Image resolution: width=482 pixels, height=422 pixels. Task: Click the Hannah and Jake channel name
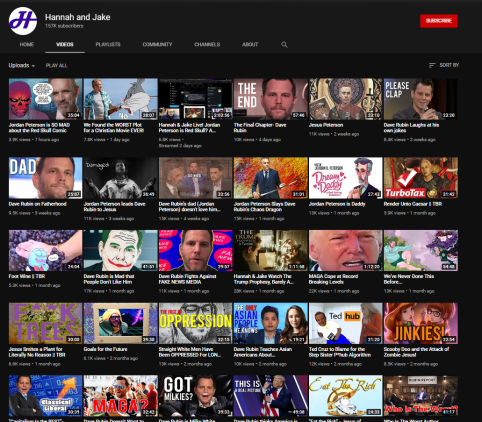pos(78,17)
